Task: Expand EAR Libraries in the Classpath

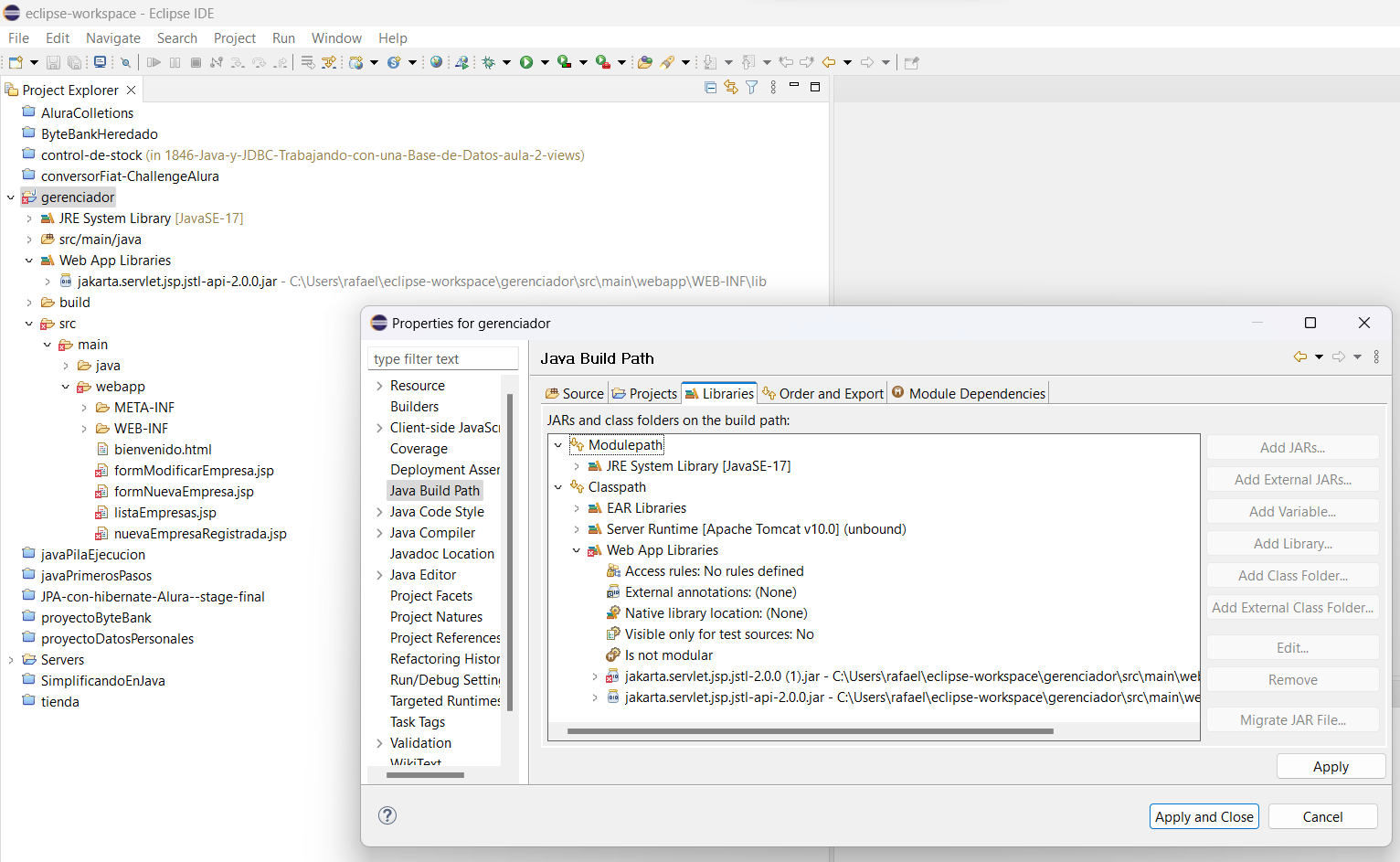Action: [x=577, y=508]
